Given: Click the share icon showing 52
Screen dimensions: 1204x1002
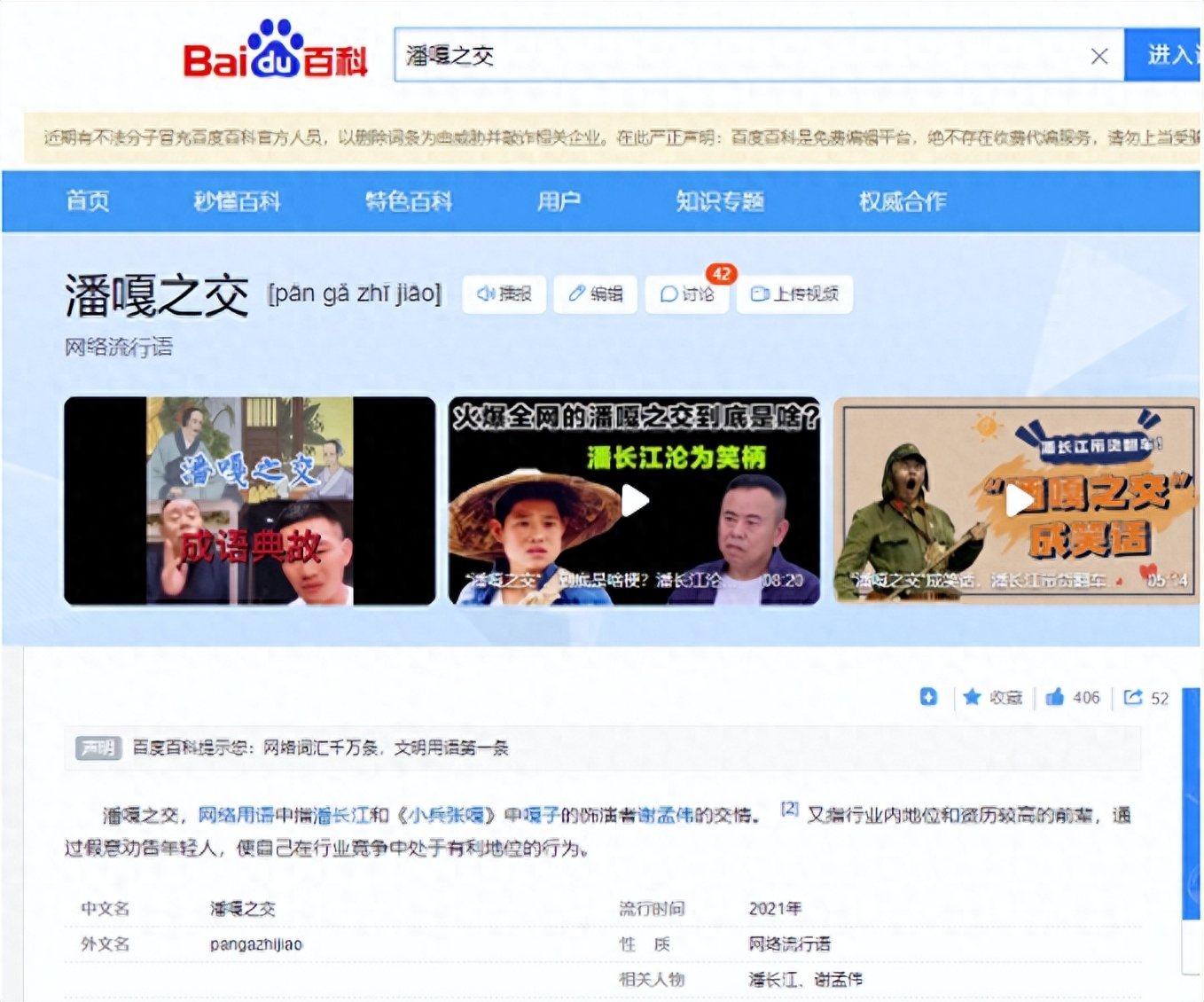Looking at the screenshot, I should click(1133, 697).
